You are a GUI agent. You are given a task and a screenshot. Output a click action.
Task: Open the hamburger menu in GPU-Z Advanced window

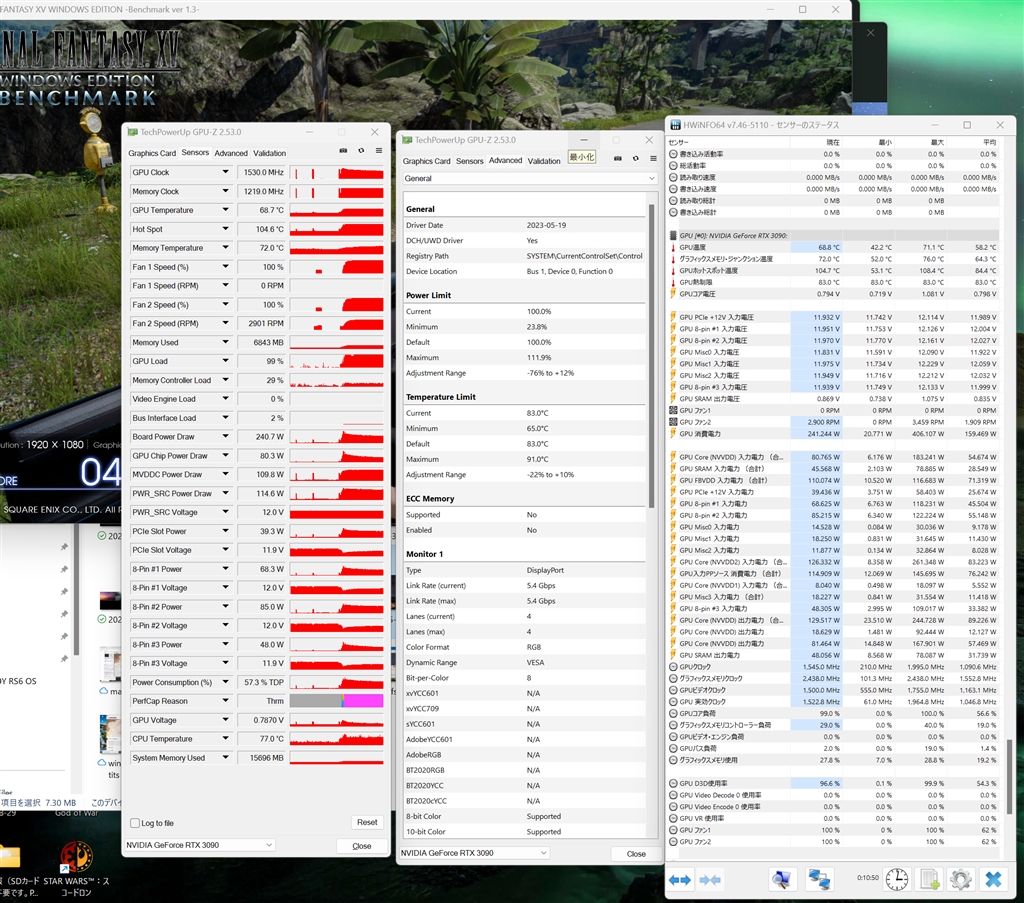(651, 158)
